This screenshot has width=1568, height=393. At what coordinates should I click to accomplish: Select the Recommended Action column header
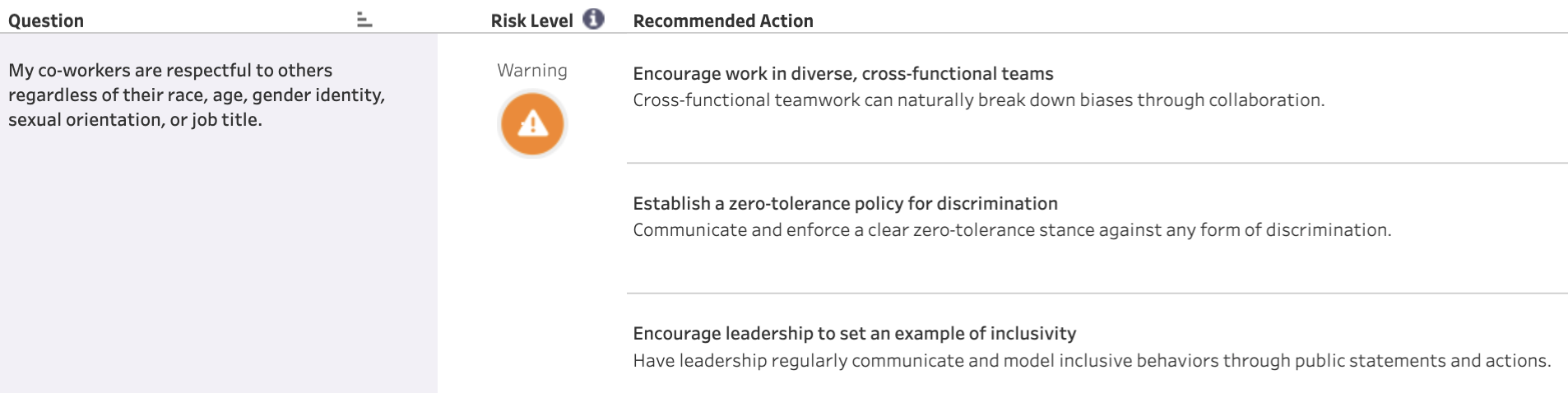pyautogui.click(x=722, y=21)
